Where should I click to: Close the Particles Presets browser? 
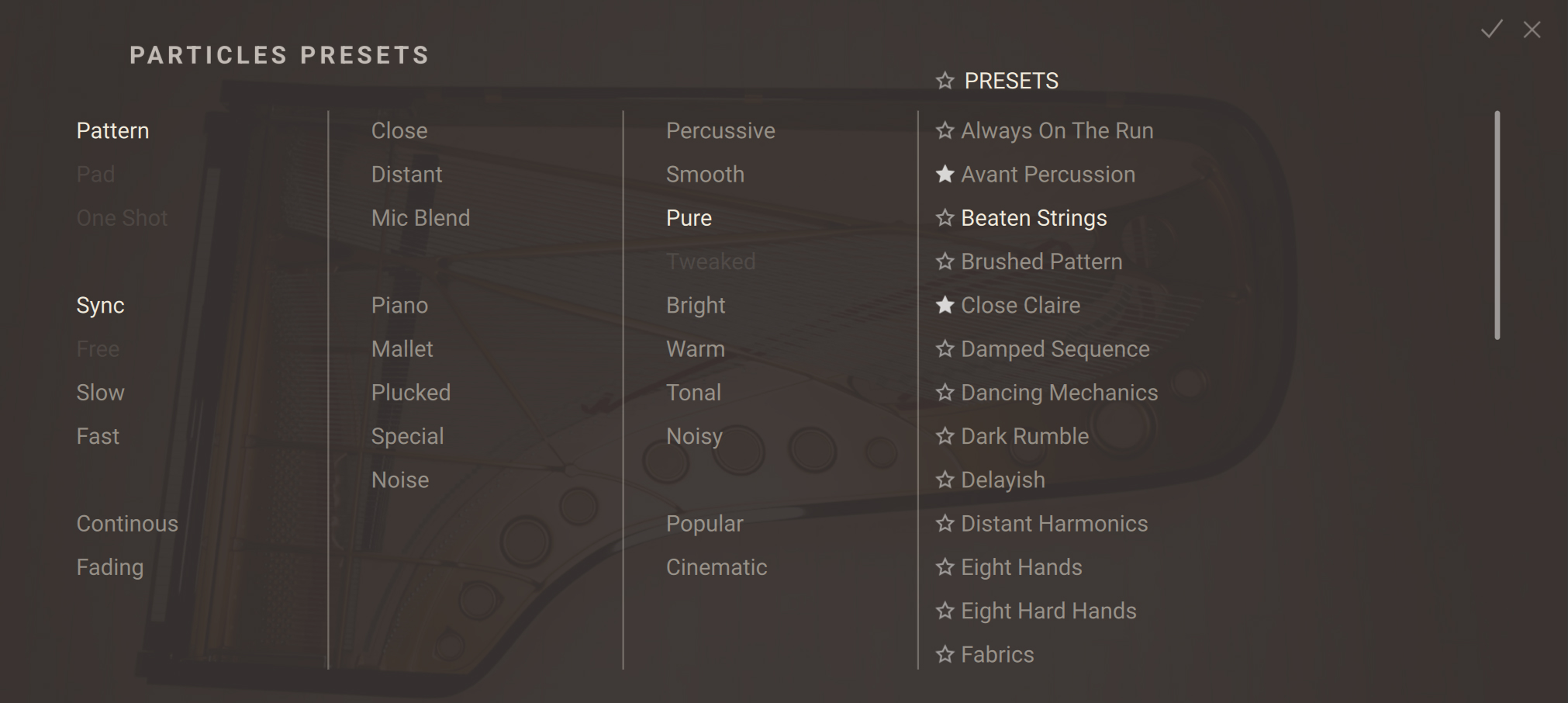click(x=1532, y=29)
